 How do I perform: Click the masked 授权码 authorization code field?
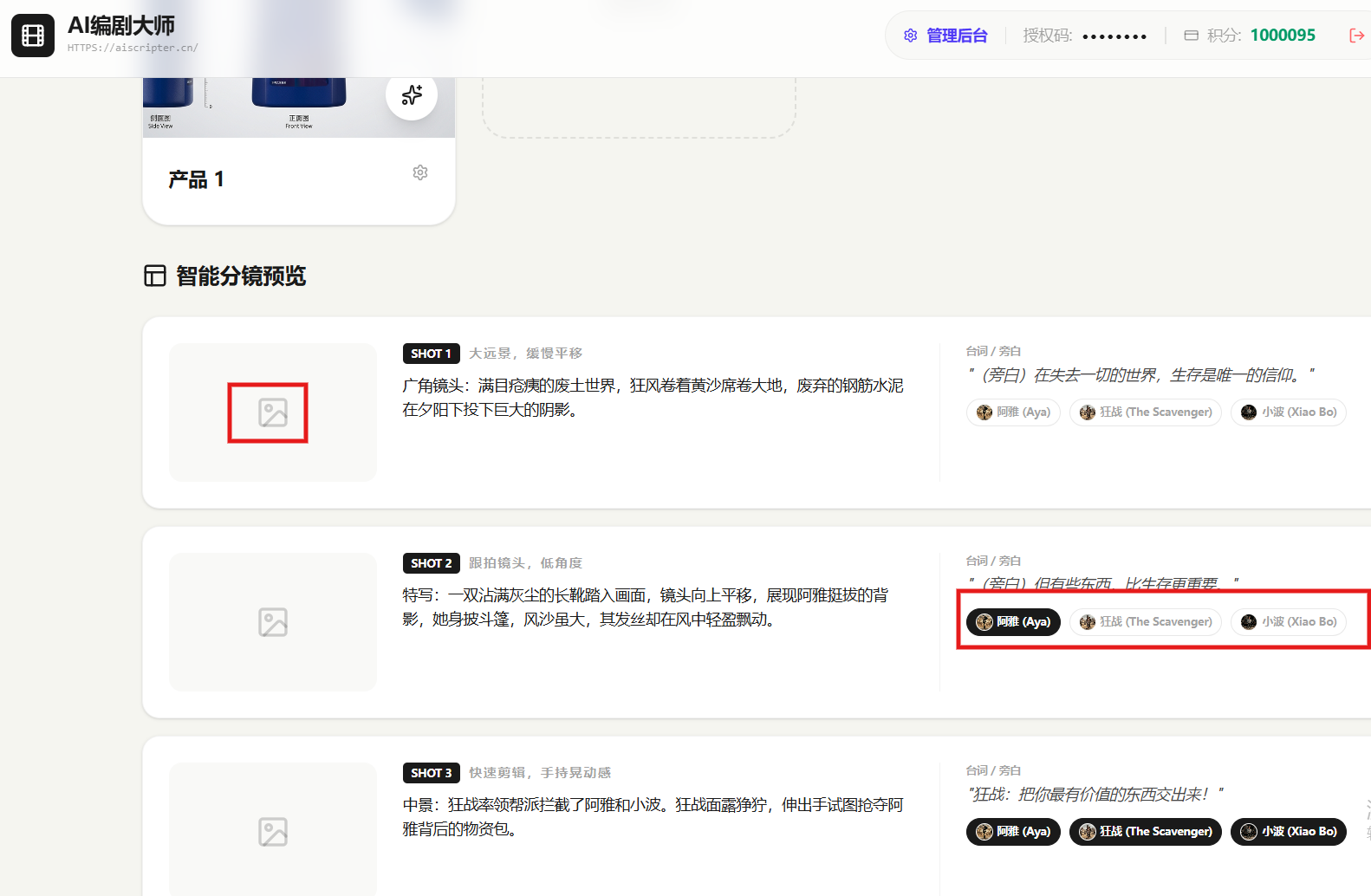coord(1114,36)
